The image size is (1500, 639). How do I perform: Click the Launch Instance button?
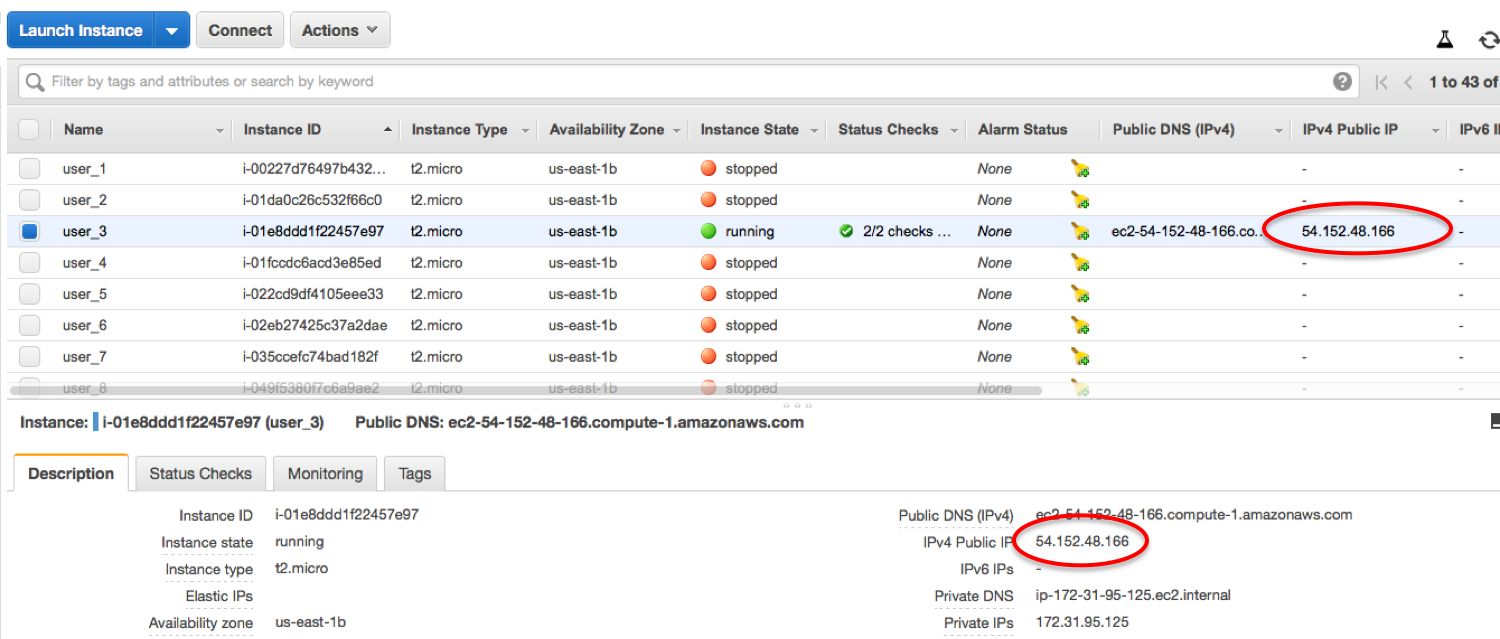(x=80, y=30)
